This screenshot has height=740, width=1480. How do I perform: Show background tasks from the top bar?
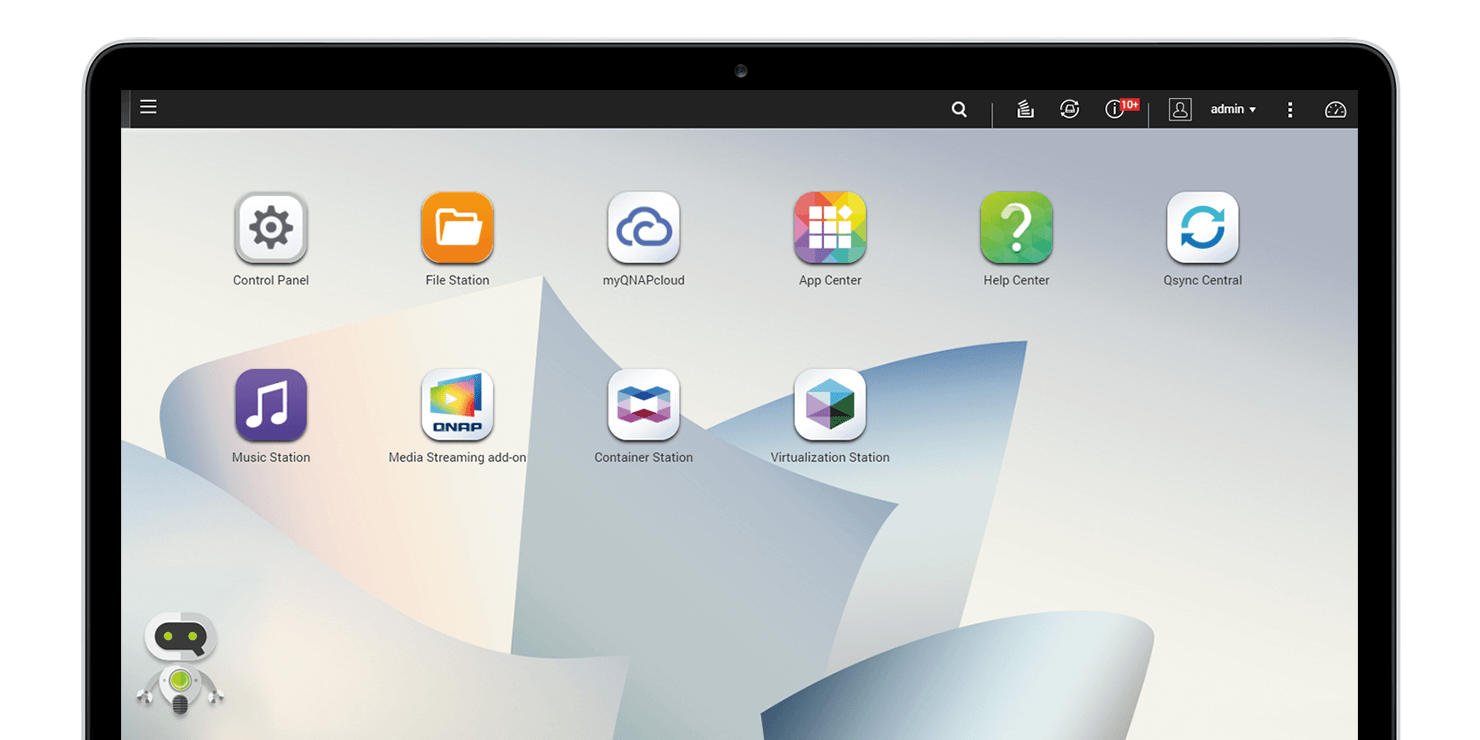click(1025, 110)
